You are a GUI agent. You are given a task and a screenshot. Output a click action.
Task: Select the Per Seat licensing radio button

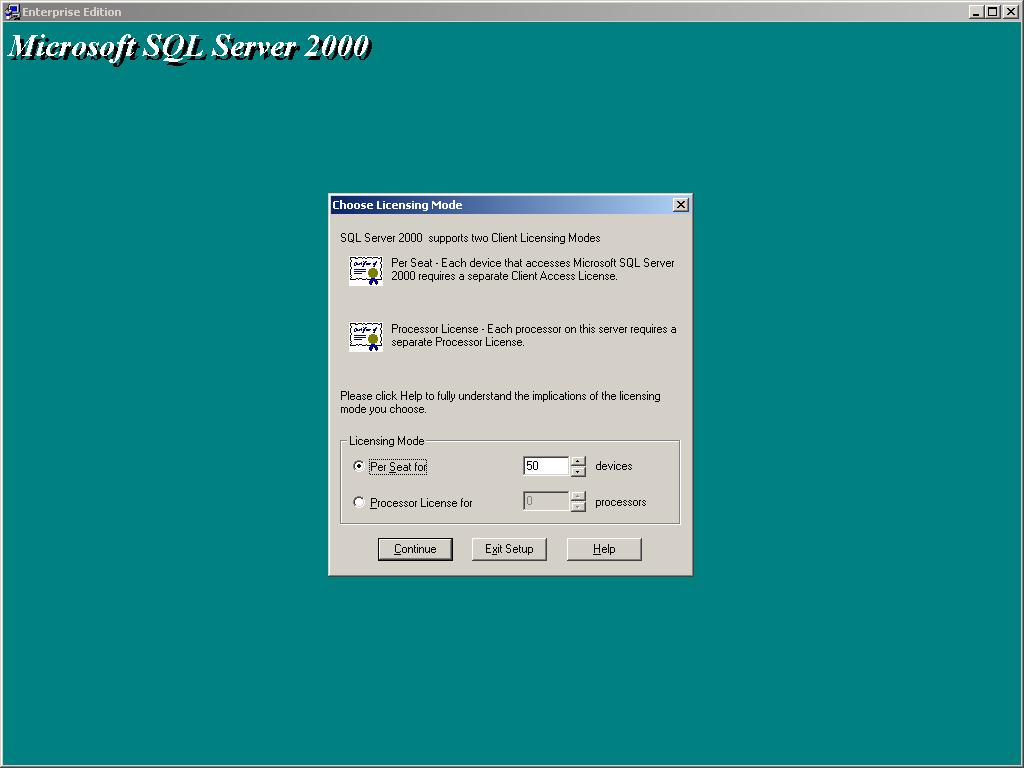359,466
